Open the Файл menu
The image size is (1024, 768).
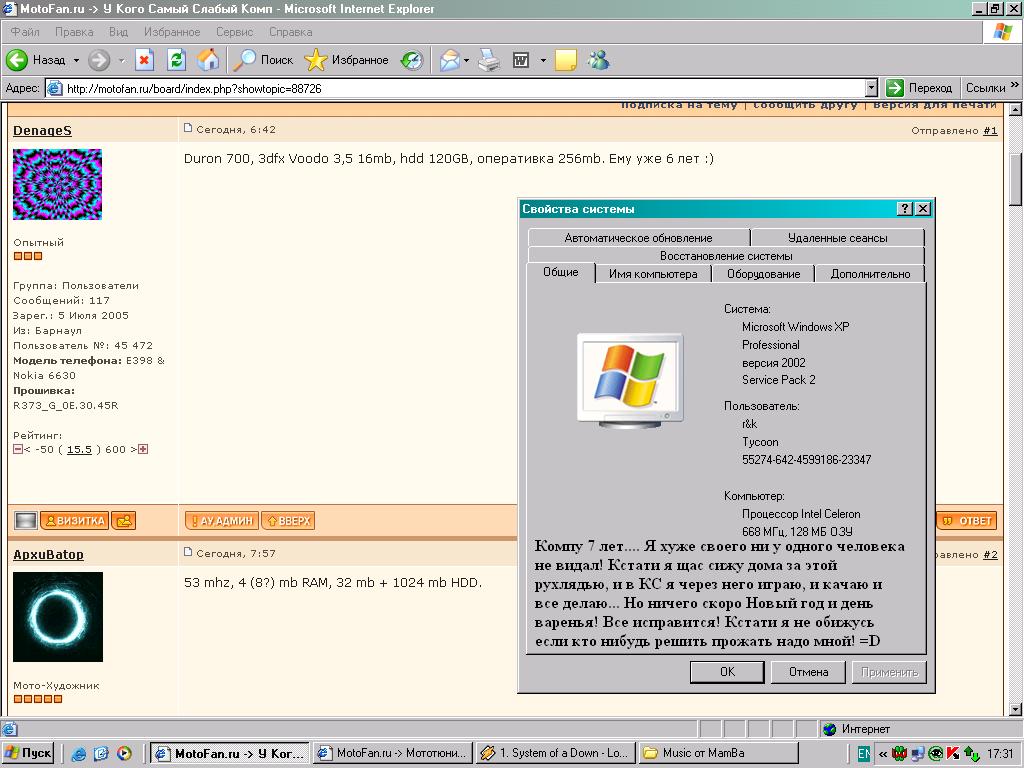[x=25, y=32]
